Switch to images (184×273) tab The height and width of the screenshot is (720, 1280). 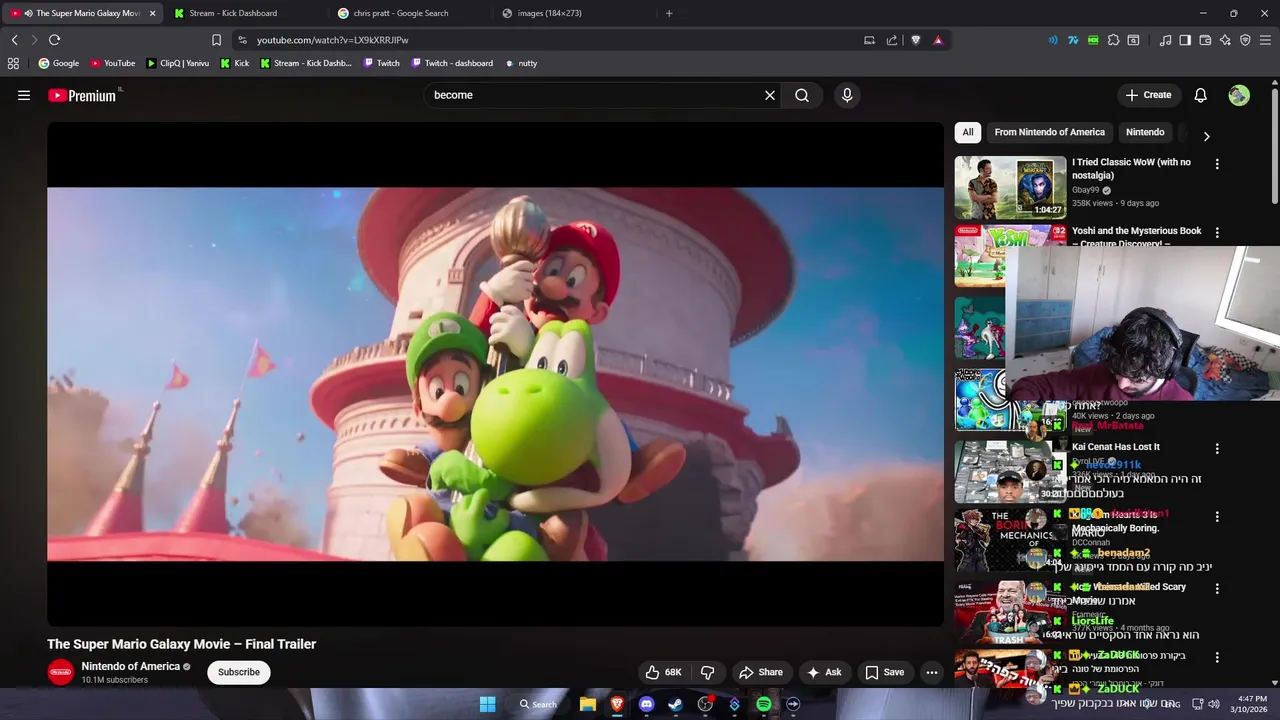pos(574,13)
